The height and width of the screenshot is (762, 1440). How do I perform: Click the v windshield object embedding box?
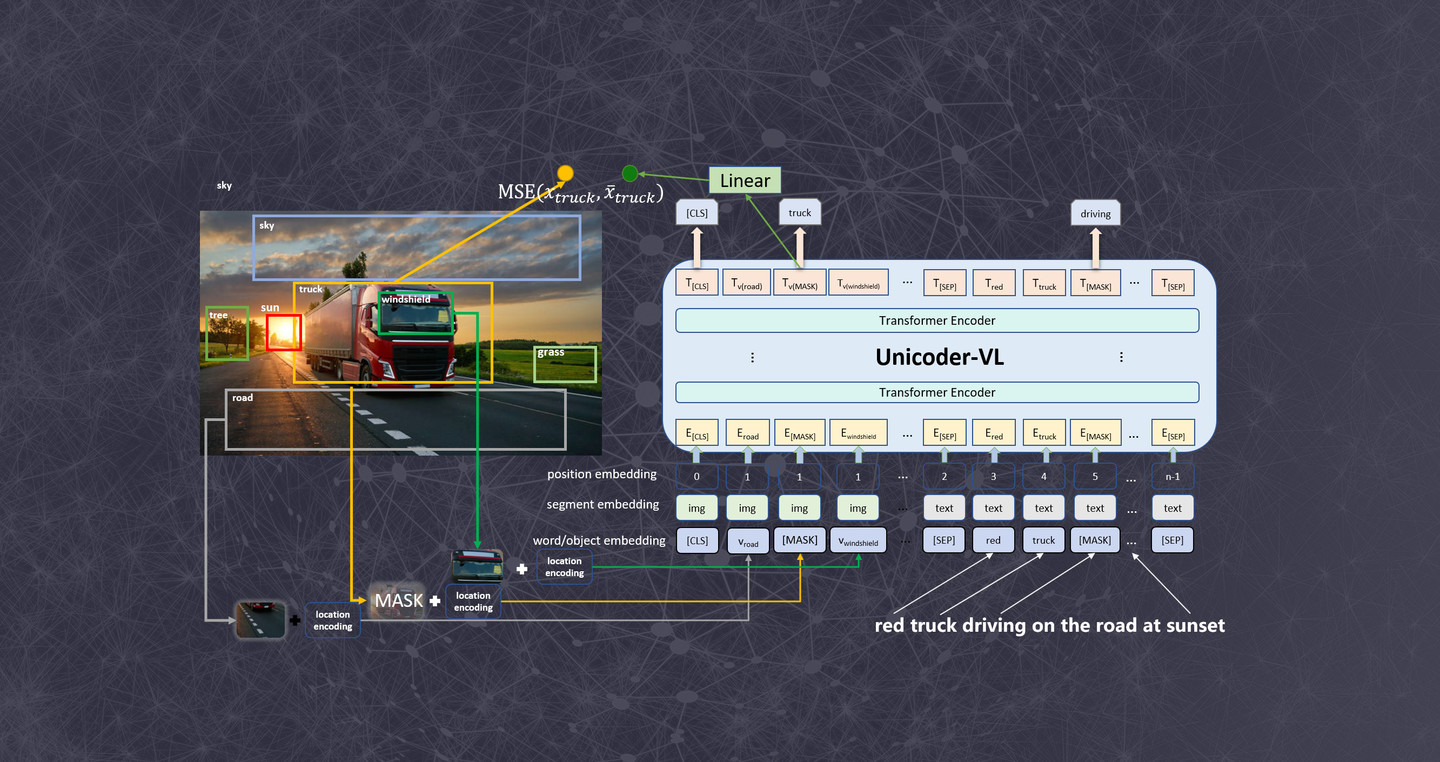click(858, 542)
